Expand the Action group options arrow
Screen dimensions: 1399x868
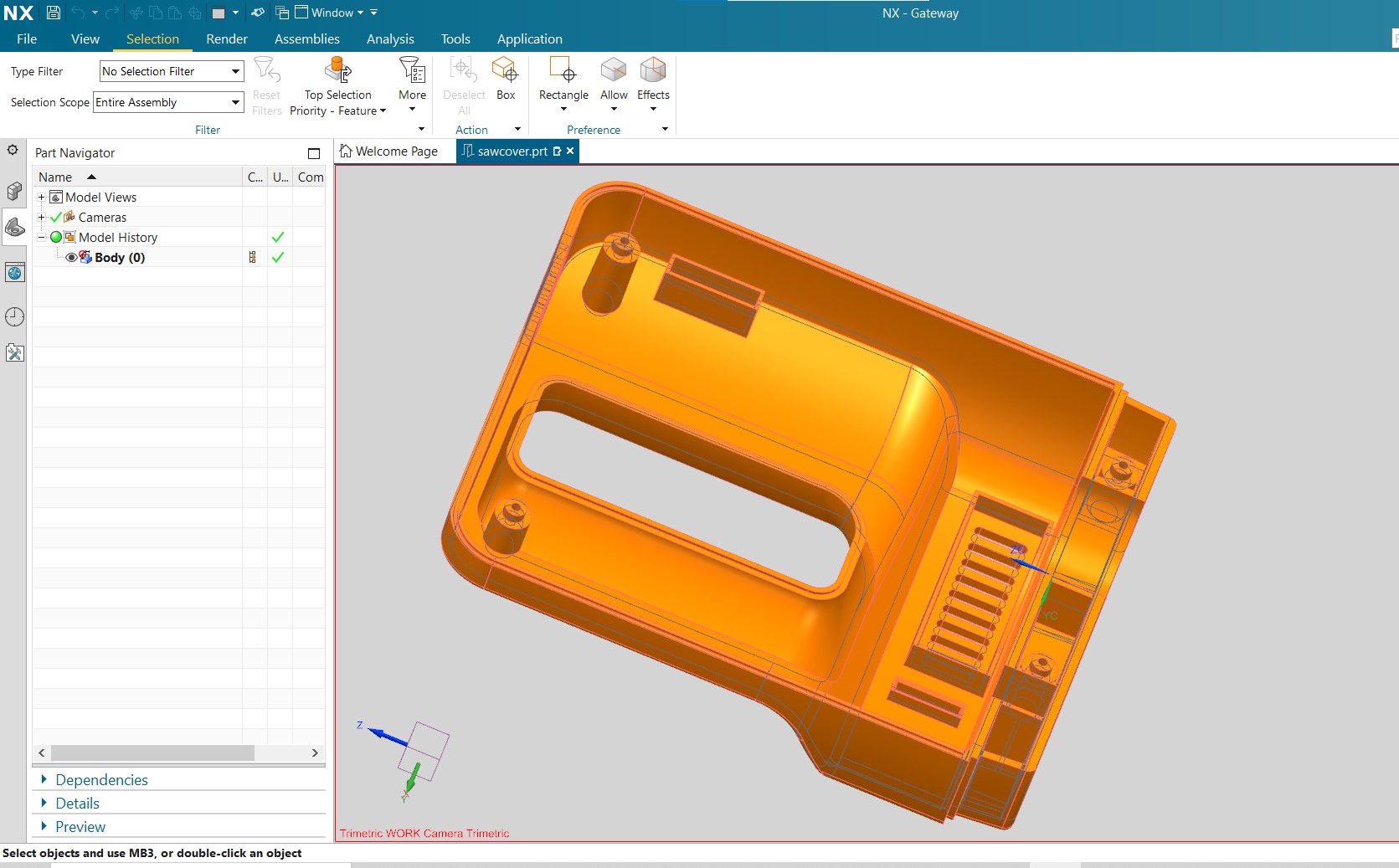point(517,129)
